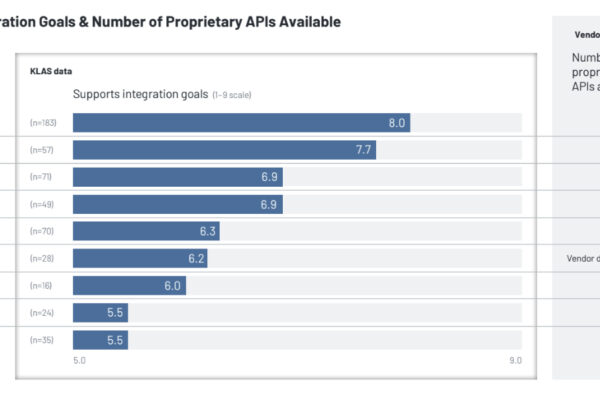Click the 5.0 axis minimum label

tap(79, 360)
